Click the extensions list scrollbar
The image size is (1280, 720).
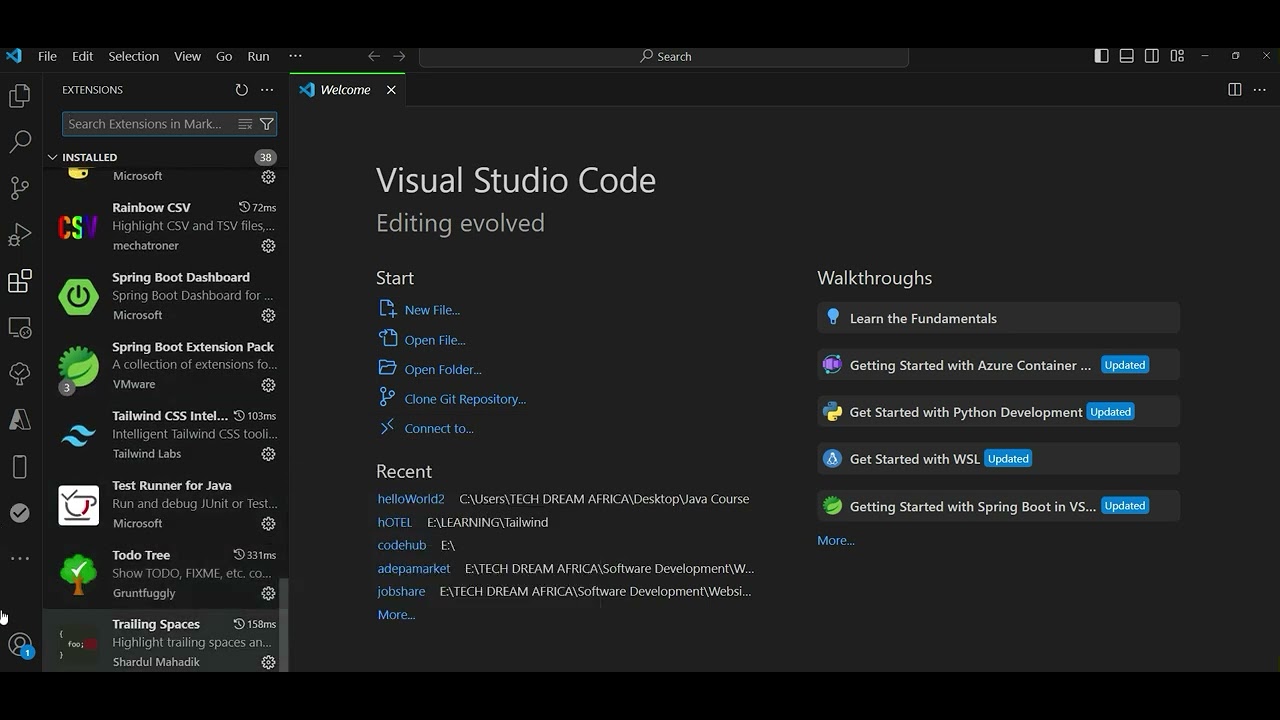pyautogui.click(x=285, y=625)
